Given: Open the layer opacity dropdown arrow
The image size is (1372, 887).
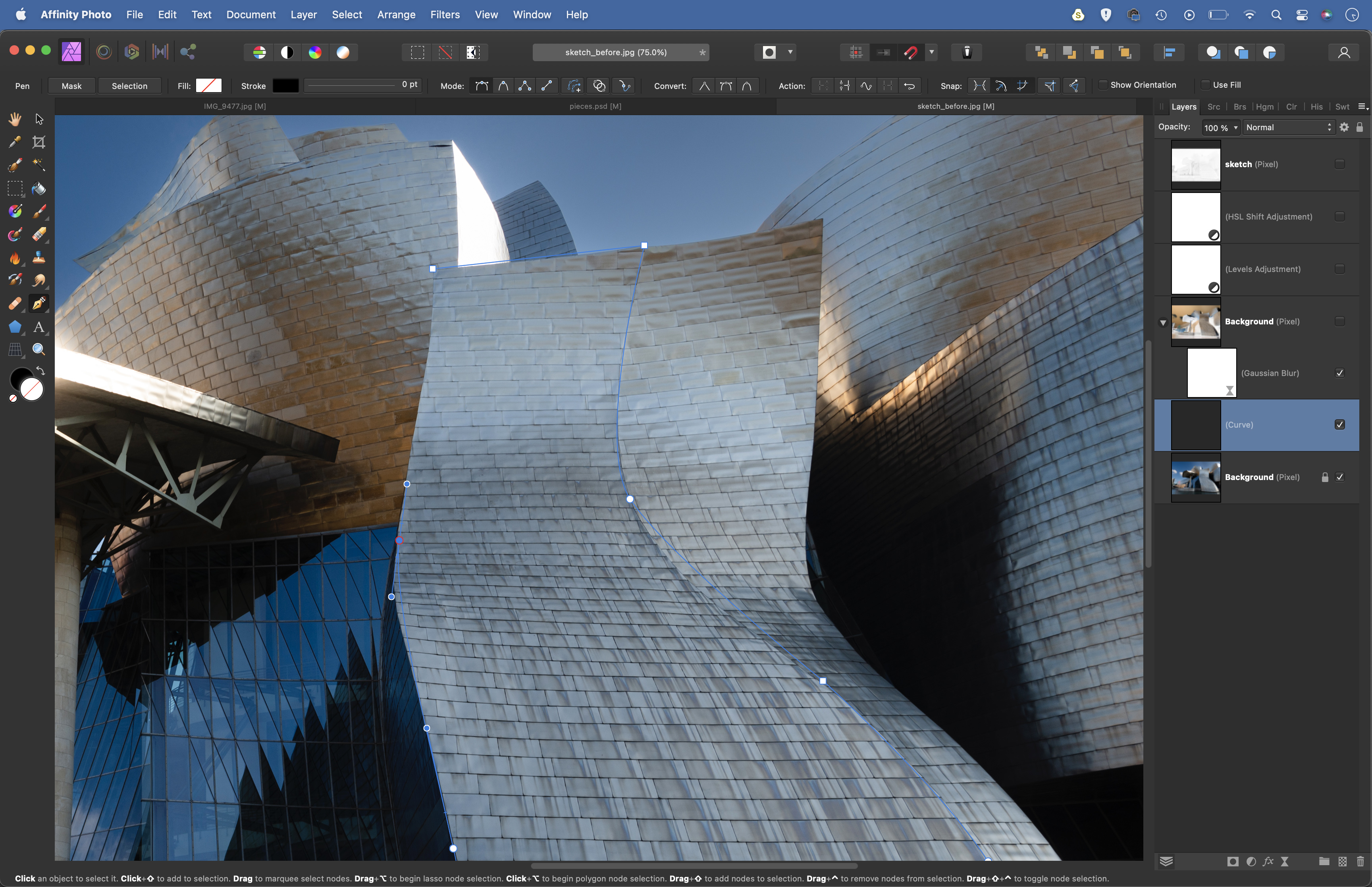Looking at the screenshot, I should coord(1235,128).
